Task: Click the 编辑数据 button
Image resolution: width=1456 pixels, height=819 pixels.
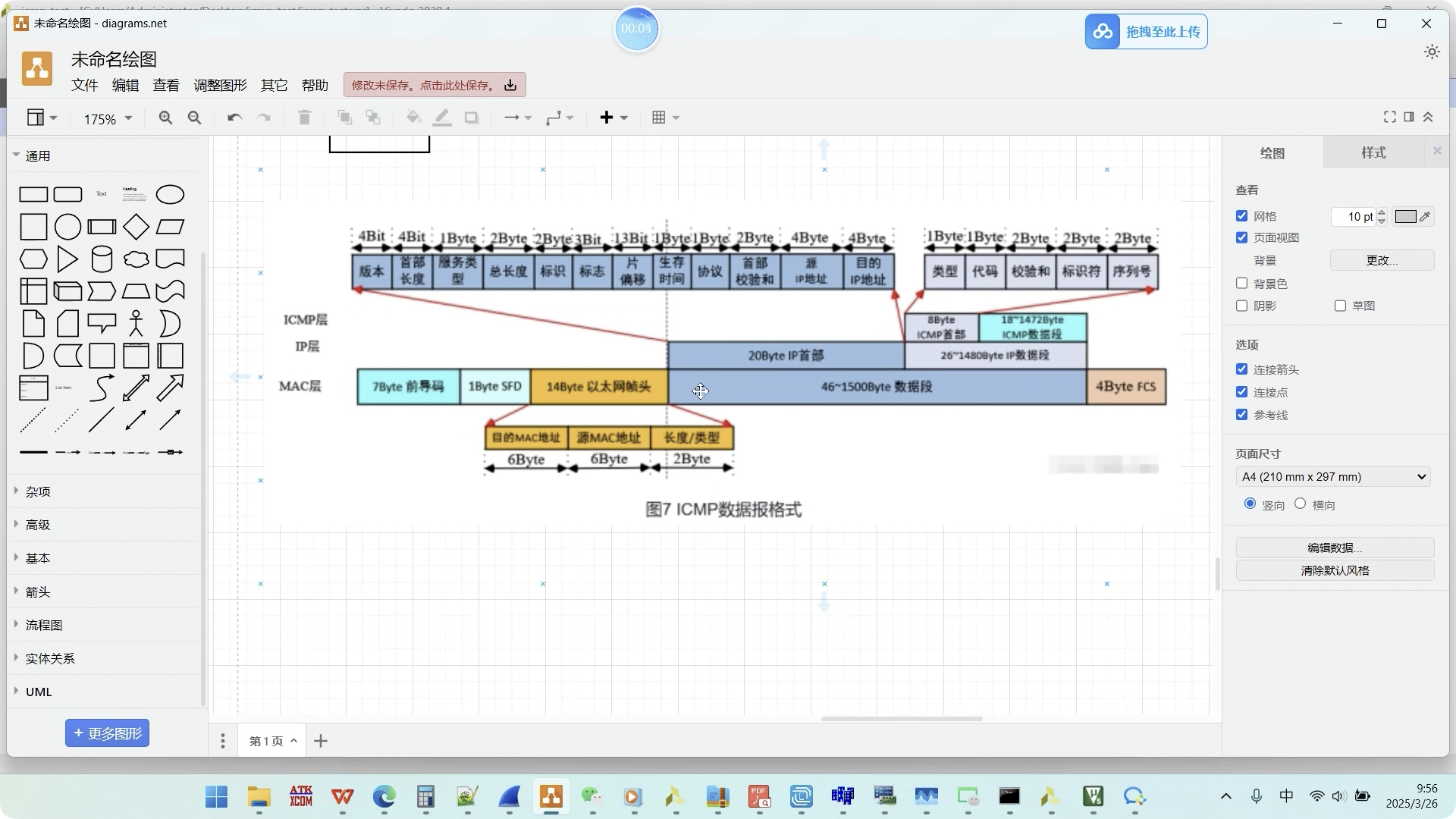Action: pos(1334,548)
